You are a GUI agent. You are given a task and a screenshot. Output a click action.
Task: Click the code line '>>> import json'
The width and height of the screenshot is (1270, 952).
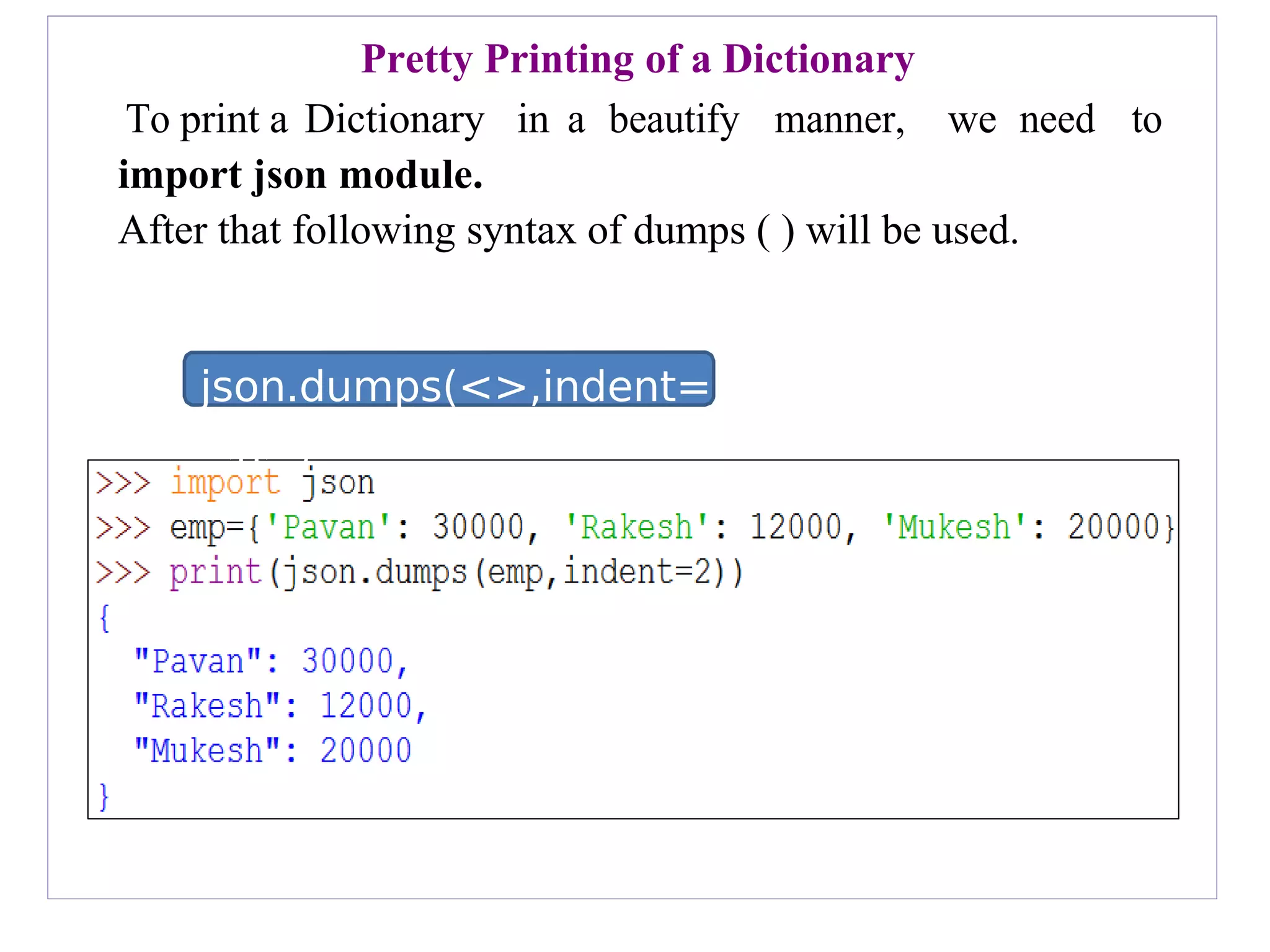236,483
